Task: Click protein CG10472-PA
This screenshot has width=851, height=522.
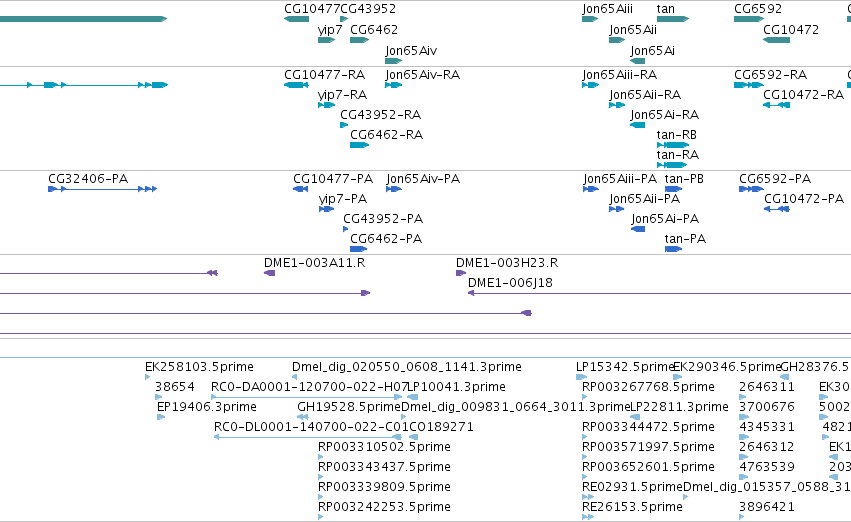Action: tap(804, 199)
